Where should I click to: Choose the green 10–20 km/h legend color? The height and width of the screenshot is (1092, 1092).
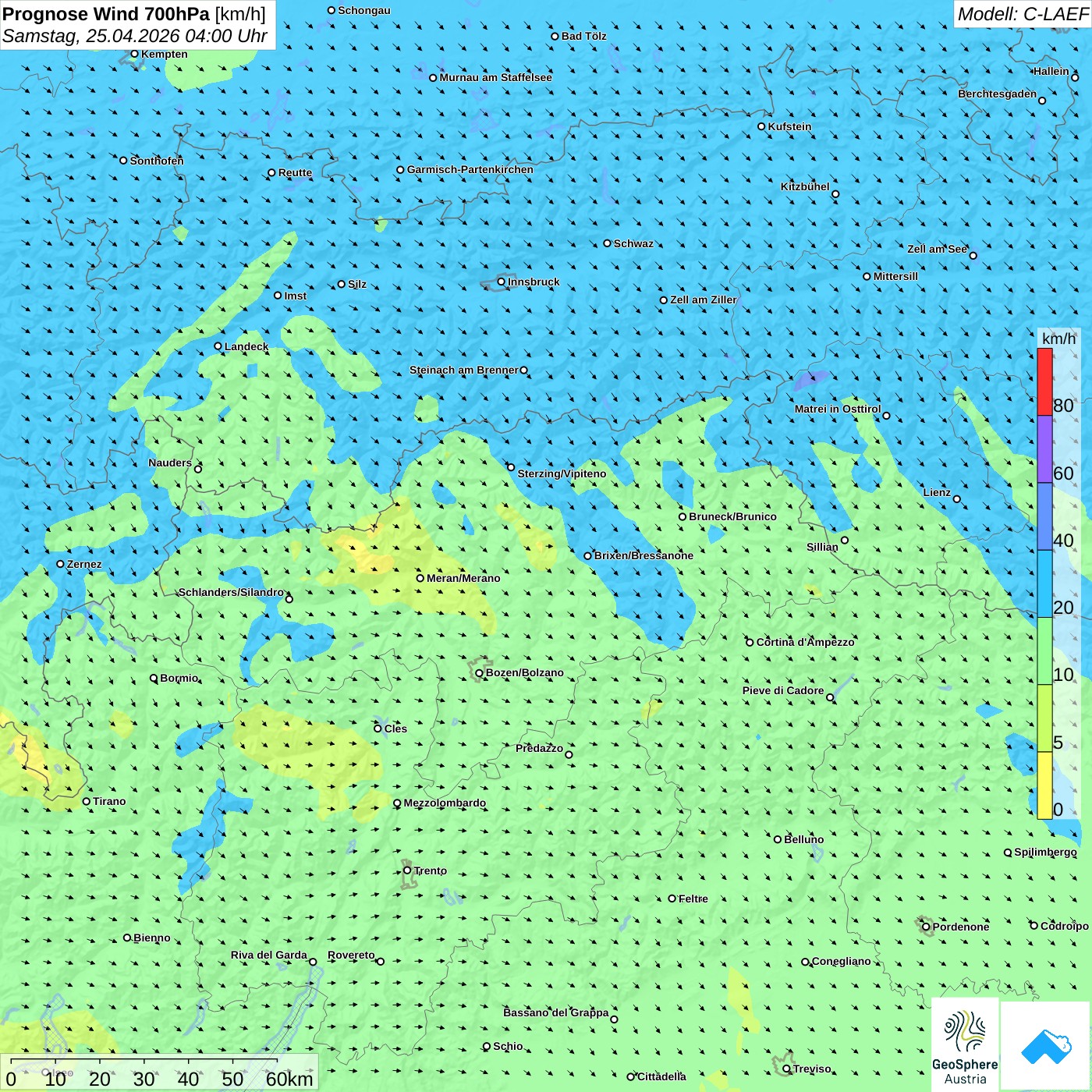(x=1044, y=651)
